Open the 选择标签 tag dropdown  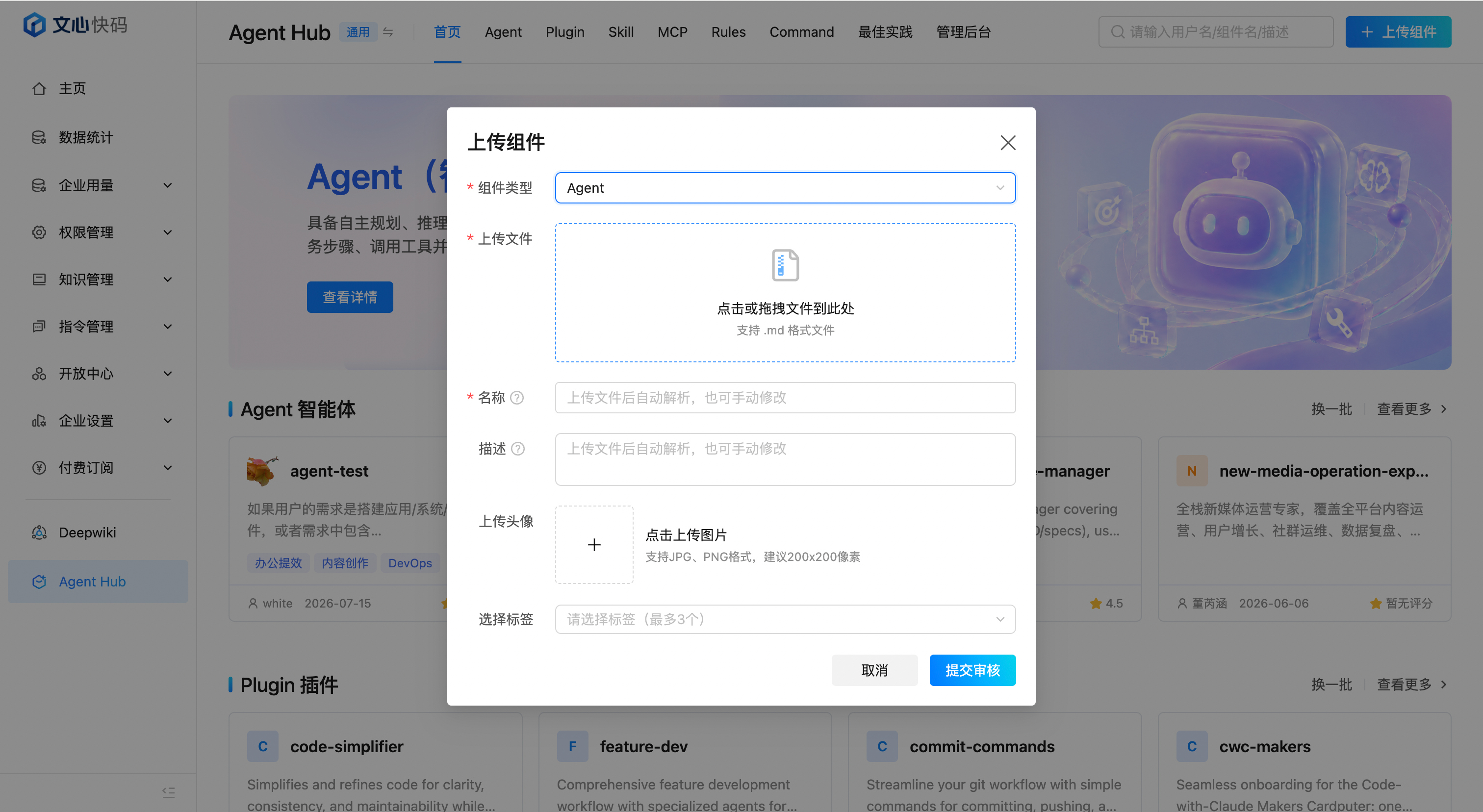(x=785, y=619)
